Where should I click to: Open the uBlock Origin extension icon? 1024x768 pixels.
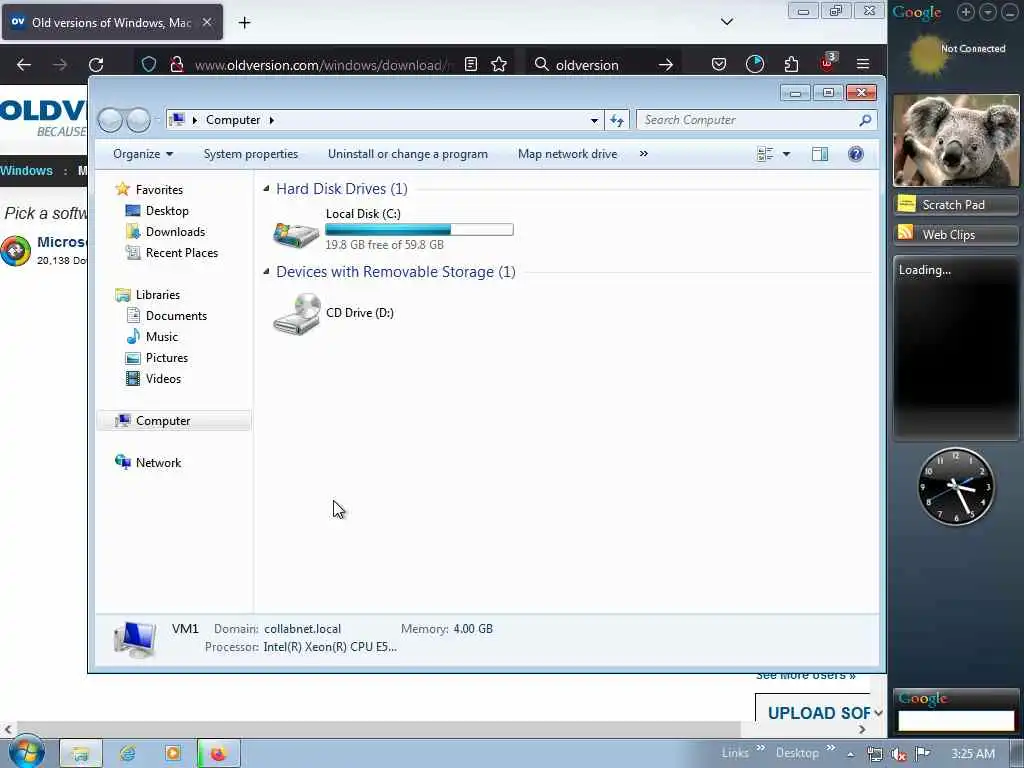(827, 63)
